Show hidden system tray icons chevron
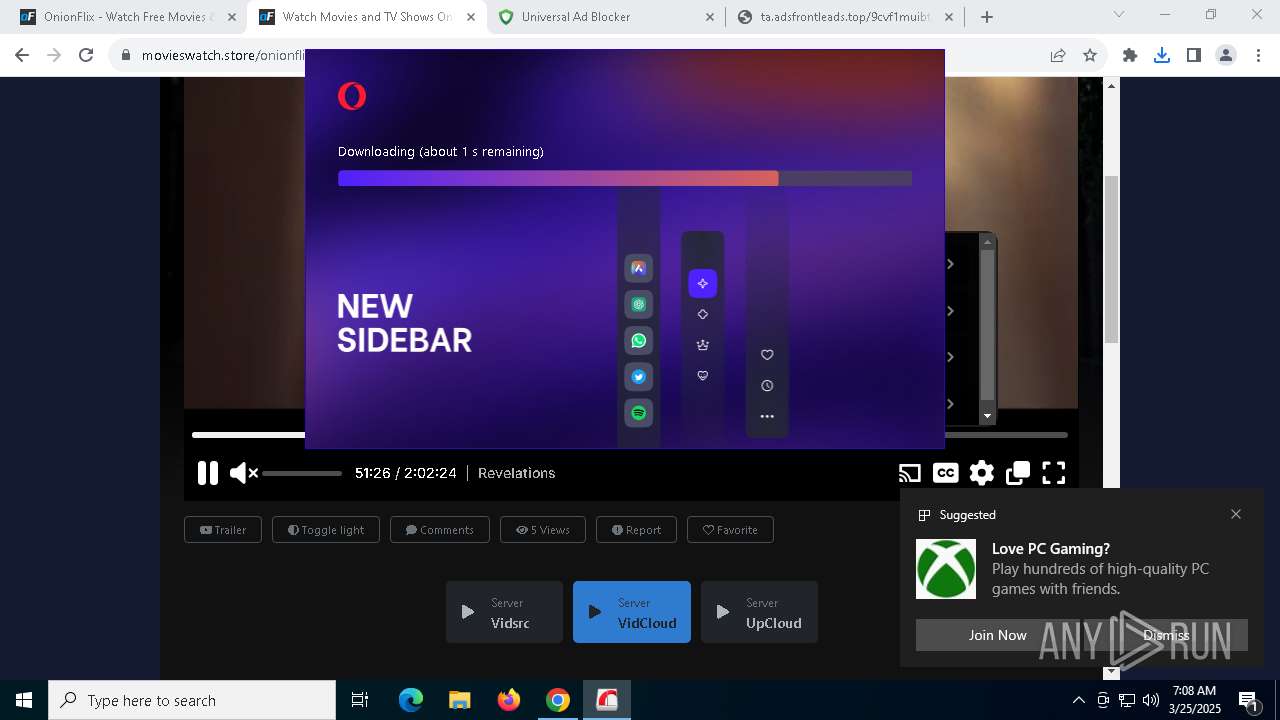 (x=1079, y=700)
